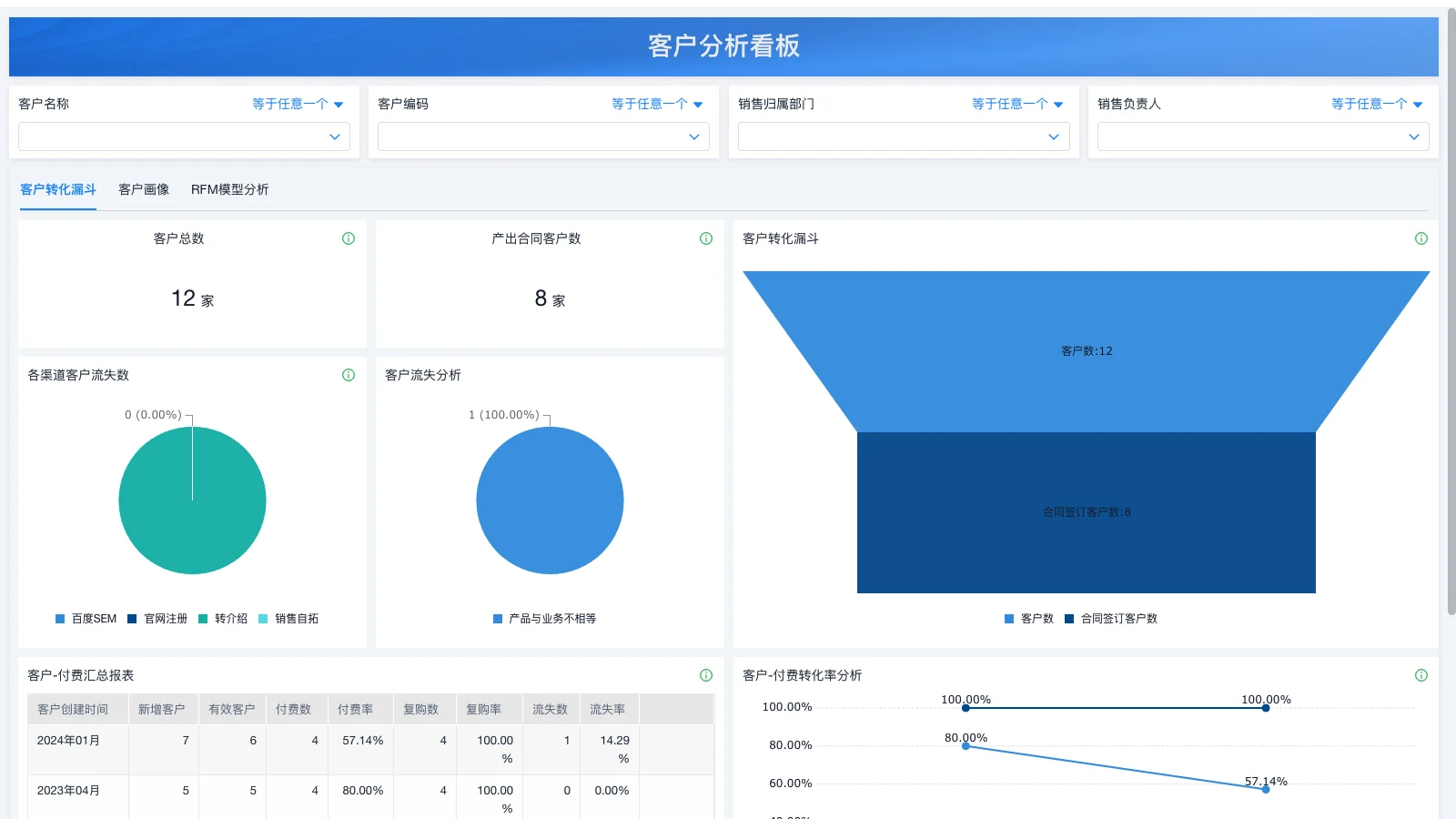Select the 2024年01月 row in the table
The image size is (1456, 819).
click(x=67, y=740)
